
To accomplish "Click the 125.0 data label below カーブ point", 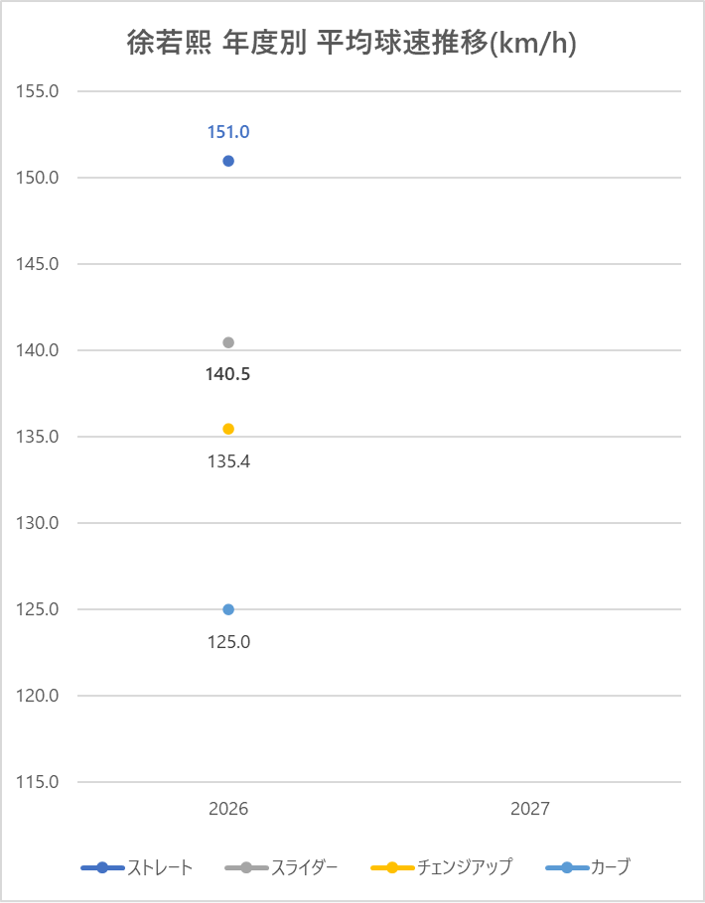I will click(x=228, y=642).
